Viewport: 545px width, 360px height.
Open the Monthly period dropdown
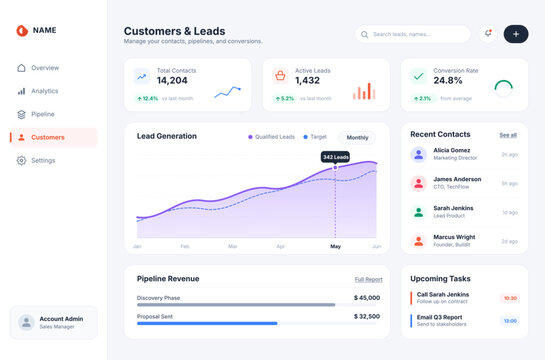[x=357, y=138]
